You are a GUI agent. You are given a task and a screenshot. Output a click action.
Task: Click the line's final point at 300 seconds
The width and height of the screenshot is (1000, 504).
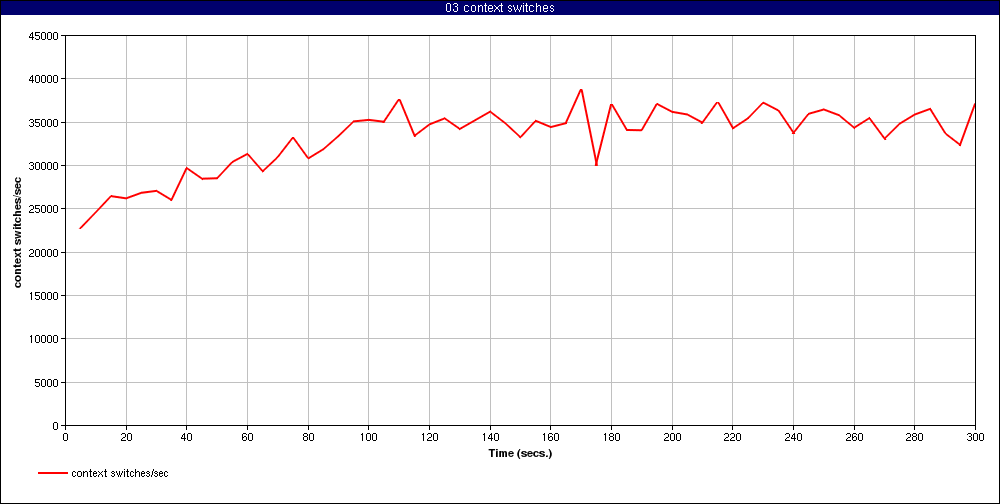pos(975,104)
